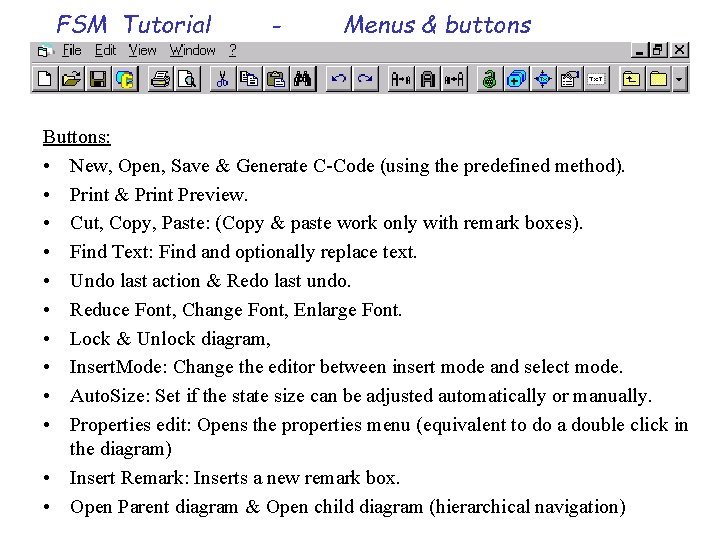Open the ? help menu
Screen dimensions: 720x540
(x=233, y=50)
